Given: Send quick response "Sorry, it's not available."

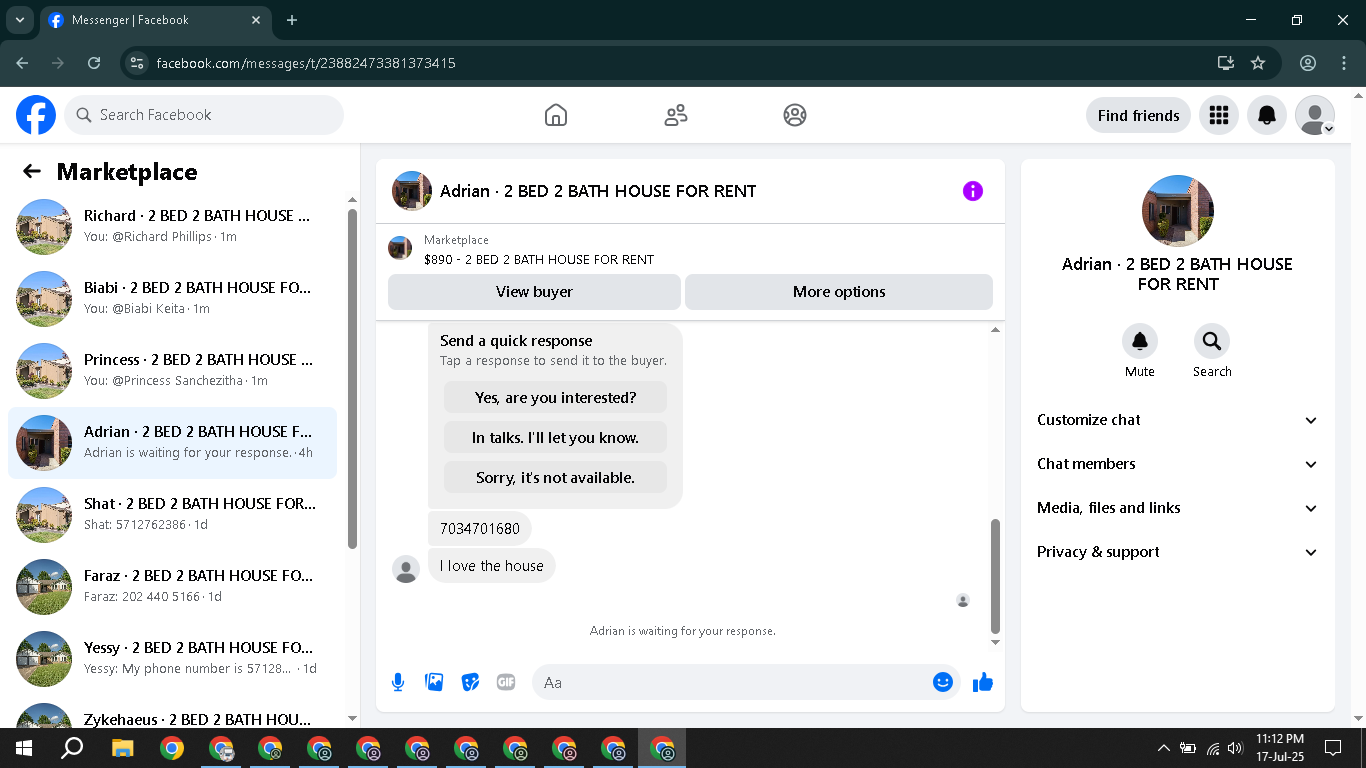Looking at the screenshot, I should pyautogui.click(x=555, y=478).
